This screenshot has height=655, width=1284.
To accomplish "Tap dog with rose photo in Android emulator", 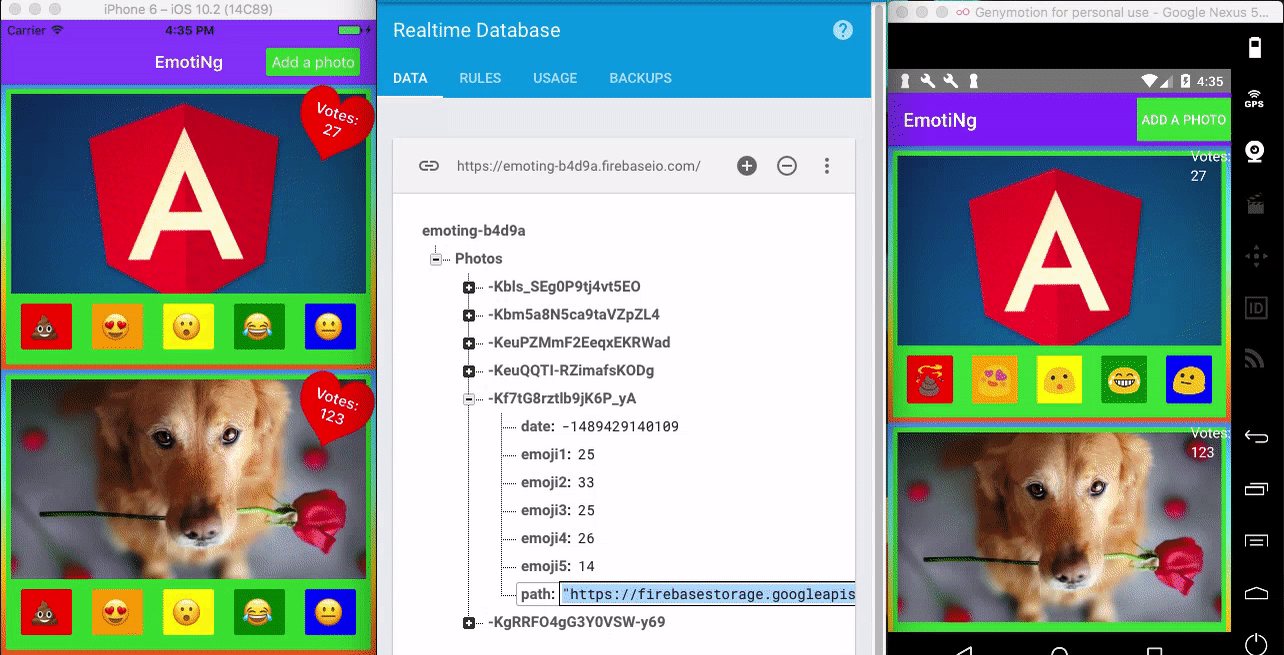I will (1059, 527).
